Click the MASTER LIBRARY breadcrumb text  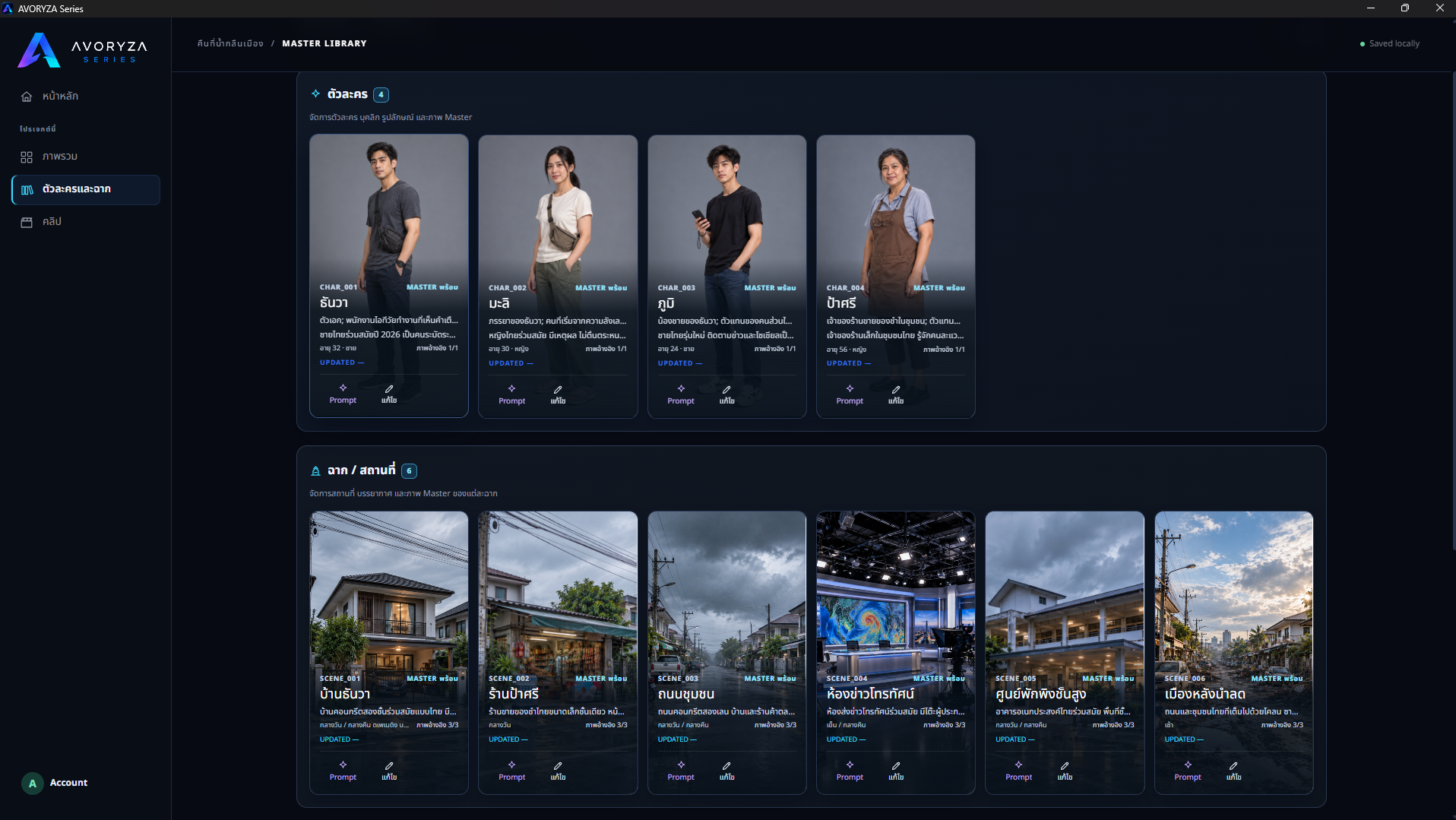pos(324,43)
